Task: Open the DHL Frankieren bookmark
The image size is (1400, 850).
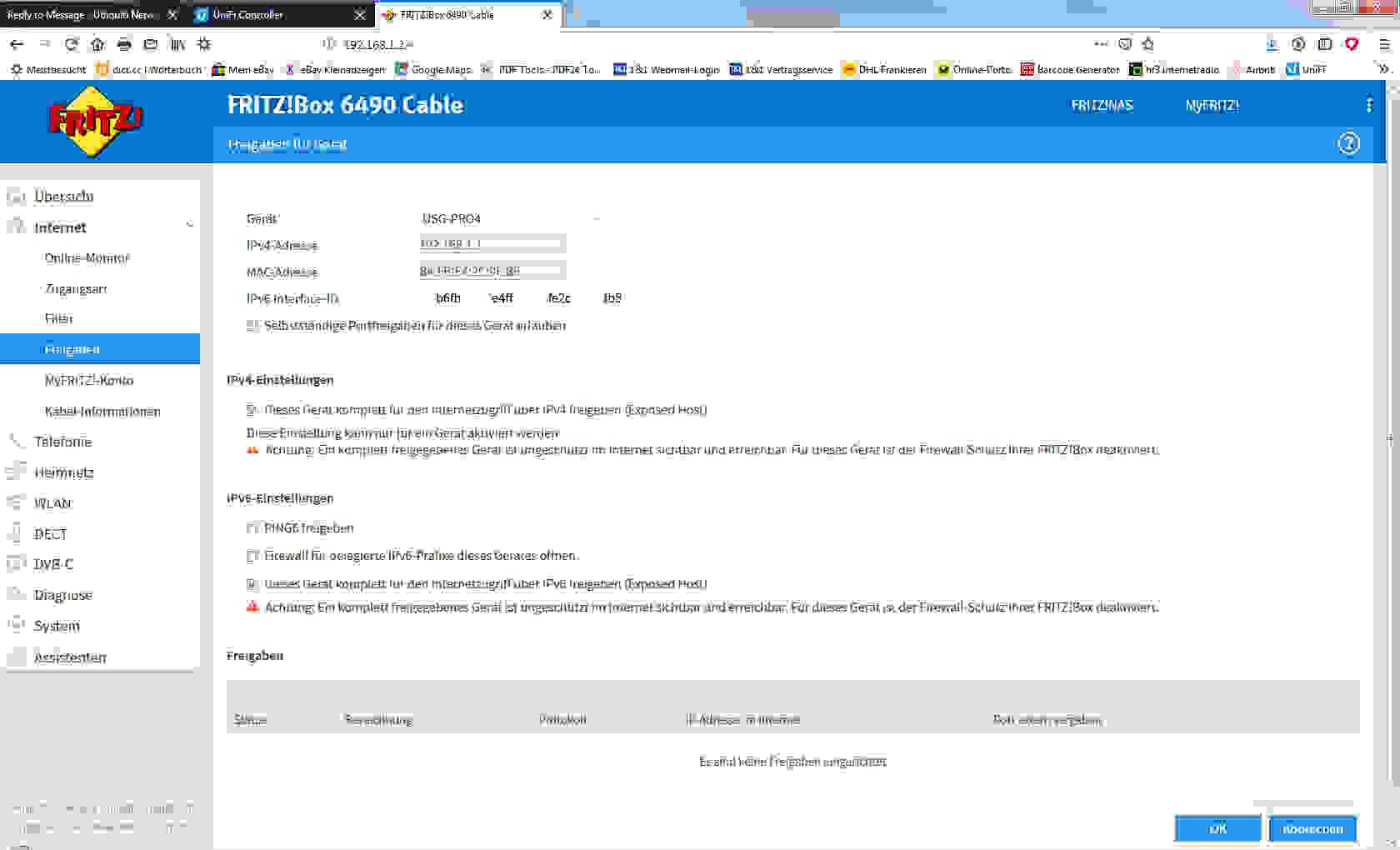Action: pos(884,69)
